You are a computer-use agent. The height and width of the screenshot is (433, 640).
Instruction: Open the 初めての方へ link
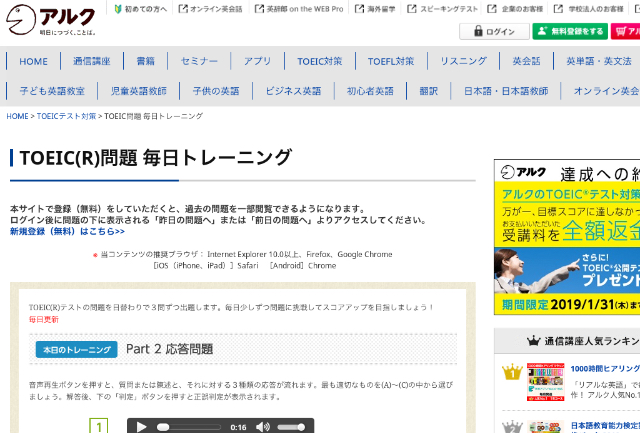click(140, 9)
